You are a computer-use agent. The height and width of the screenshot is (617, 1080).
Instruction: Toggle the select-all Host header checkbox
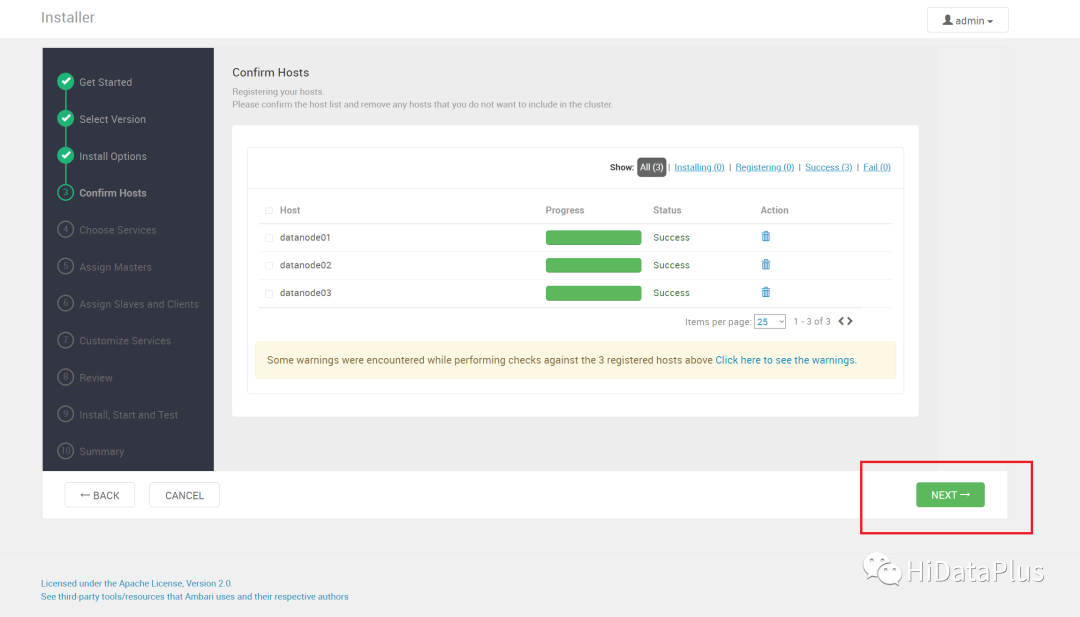[269, 211]
